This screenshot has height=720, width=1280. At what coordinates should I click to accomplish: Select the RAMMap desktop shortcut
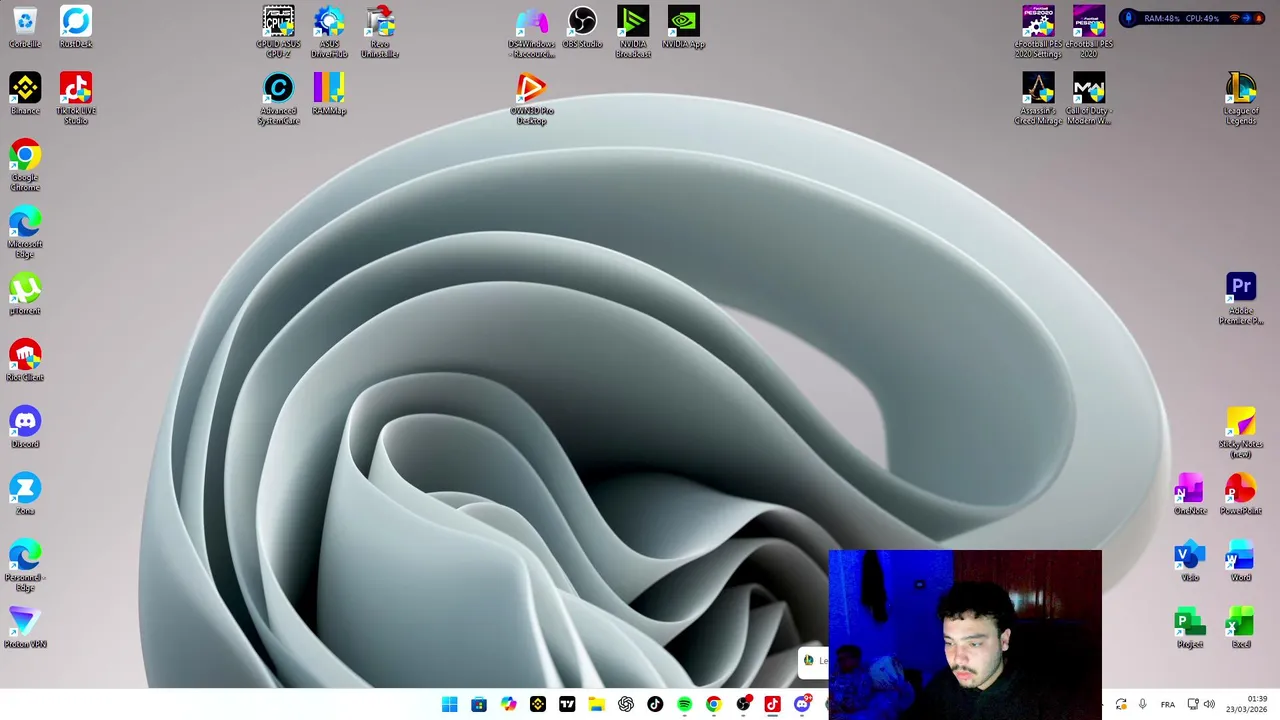coord(329,94)
